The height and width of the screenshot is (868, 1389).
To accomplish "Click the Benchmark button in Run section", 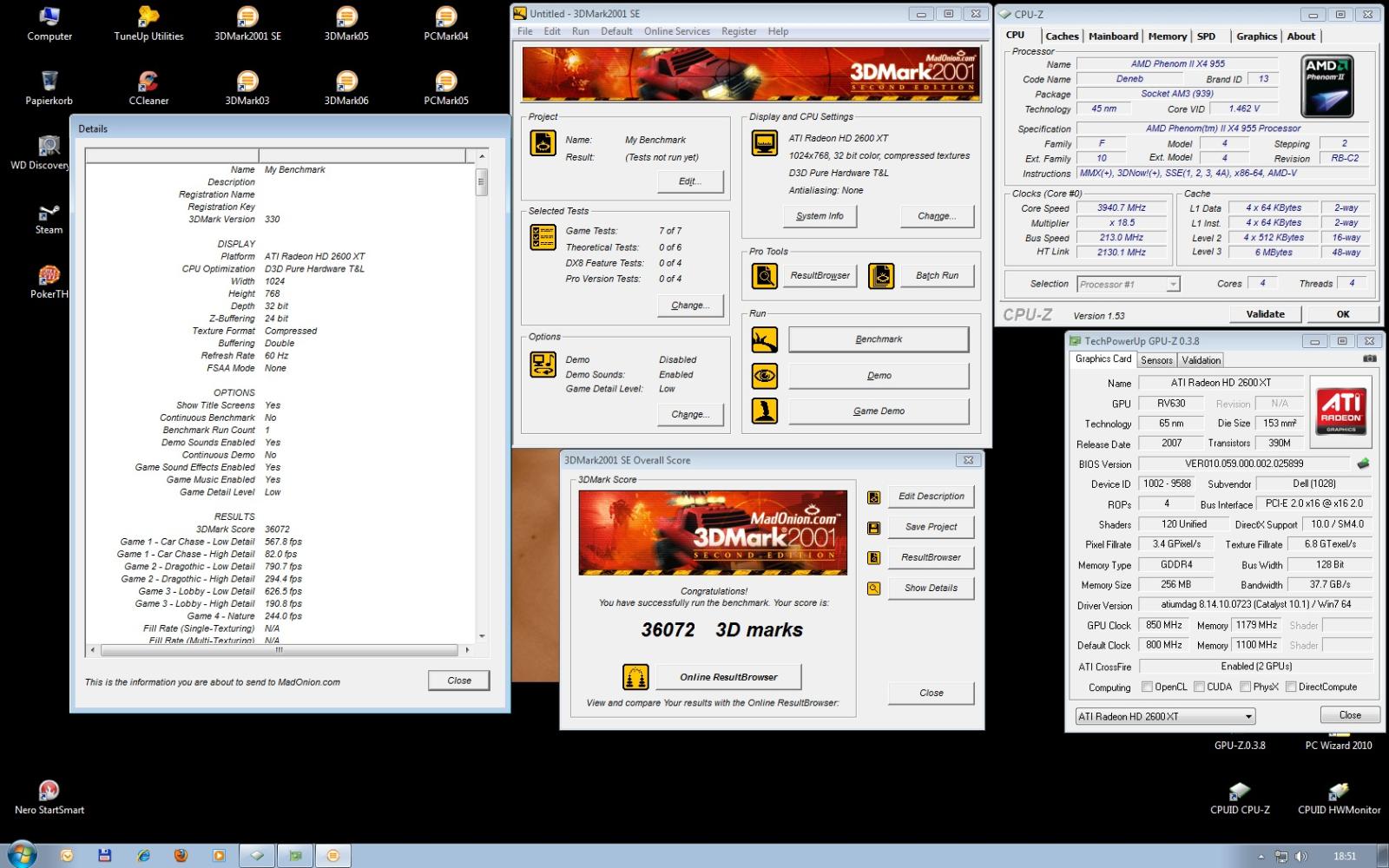I will coord(879,339).
